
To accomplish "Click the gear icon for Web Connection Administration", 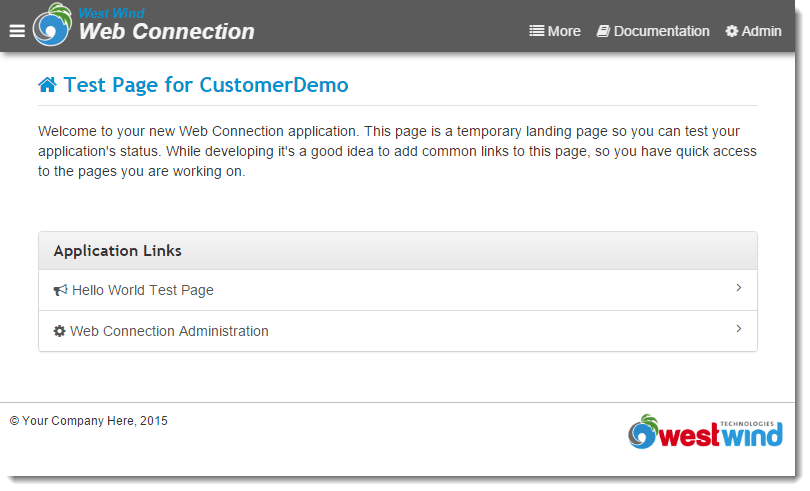I will [59, 331].
